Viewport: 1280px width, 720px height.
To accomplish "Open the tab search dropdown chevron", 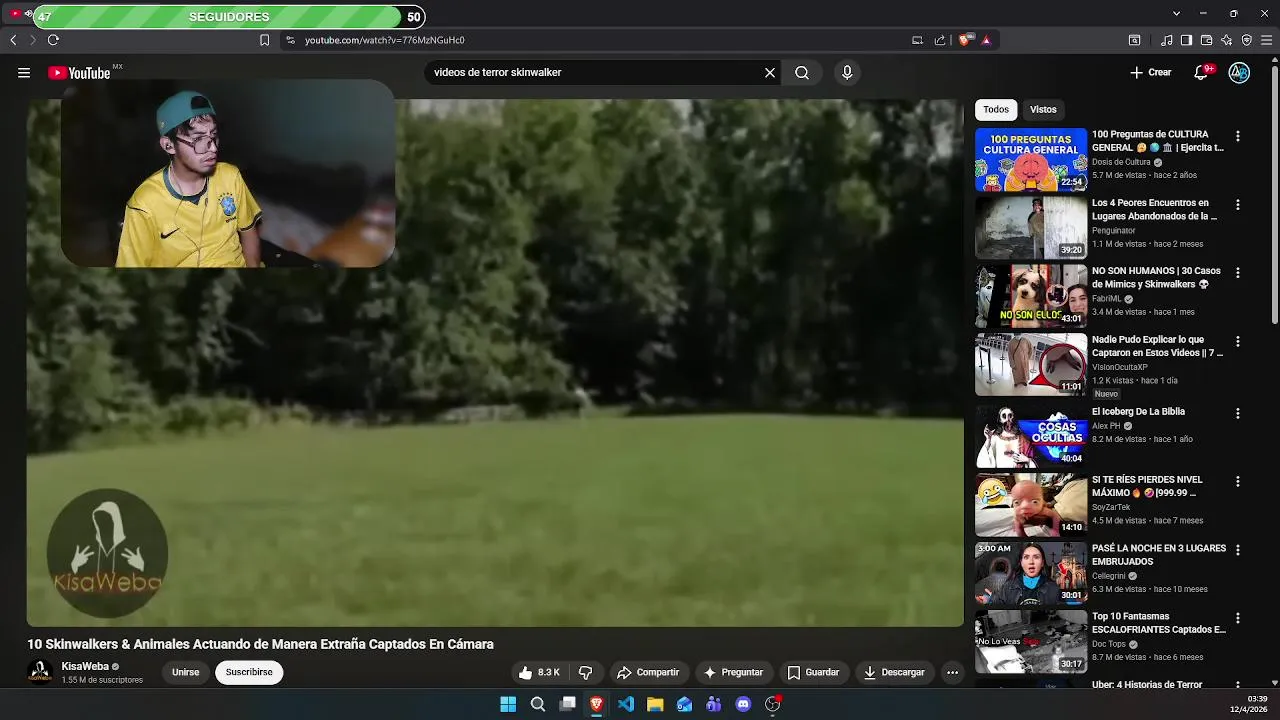I will tap(1176, 13).
